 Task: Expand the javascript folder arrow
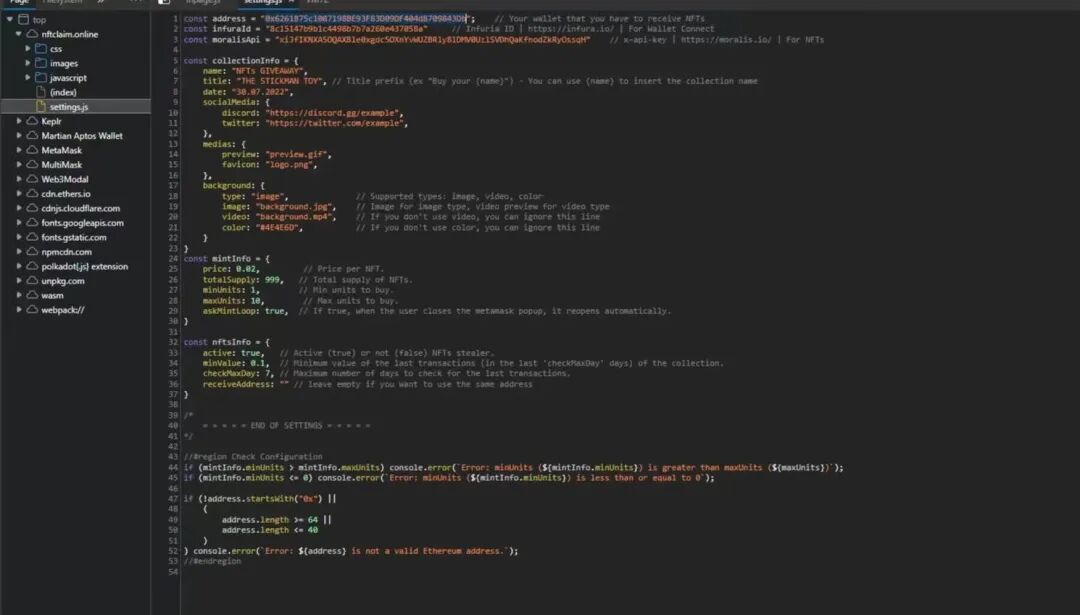pos(28,78)
